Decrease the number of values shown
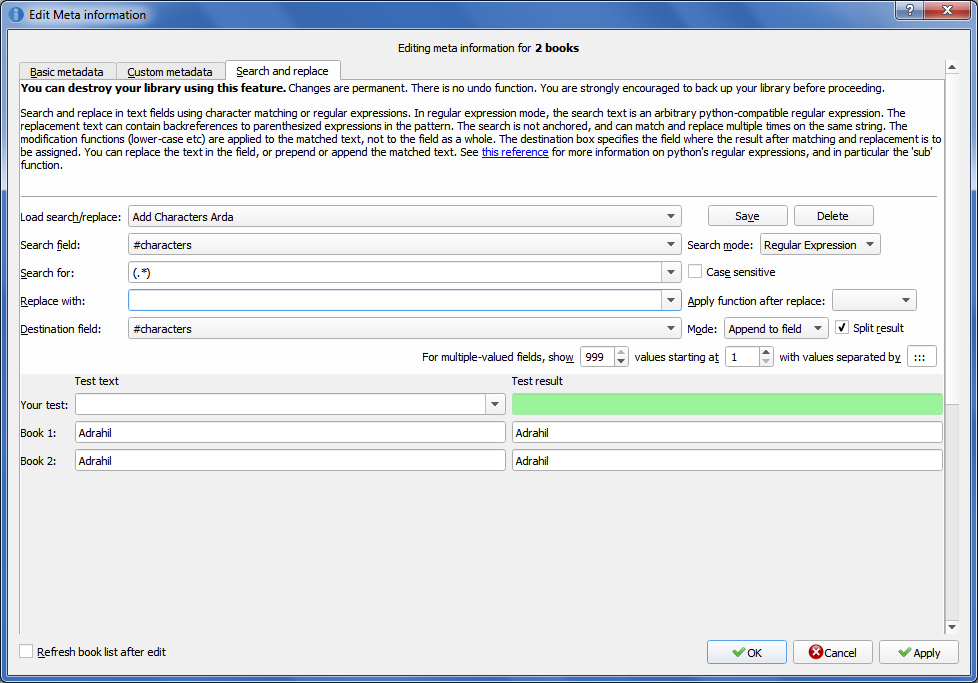The height and width of the screenshot is (683, 978). click(x=621, y=361)
